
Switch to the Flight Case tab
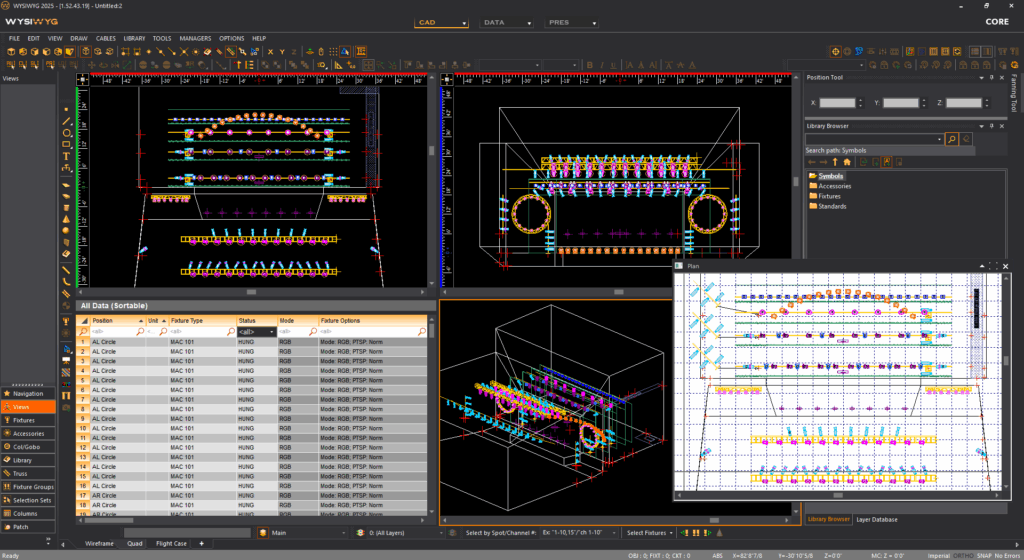(171, 543)
